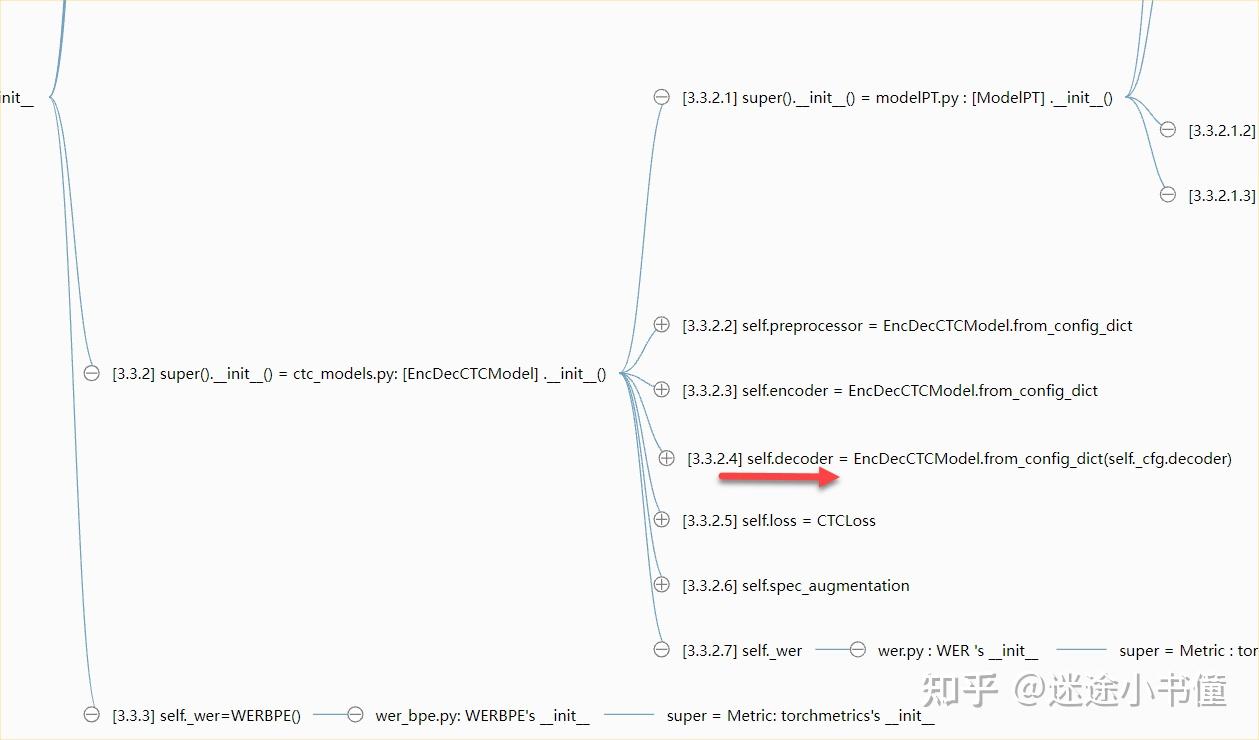Expand the [3.3.2.2] self.preprocessor node
The image size is (1259, 740).
coord(661,324)
